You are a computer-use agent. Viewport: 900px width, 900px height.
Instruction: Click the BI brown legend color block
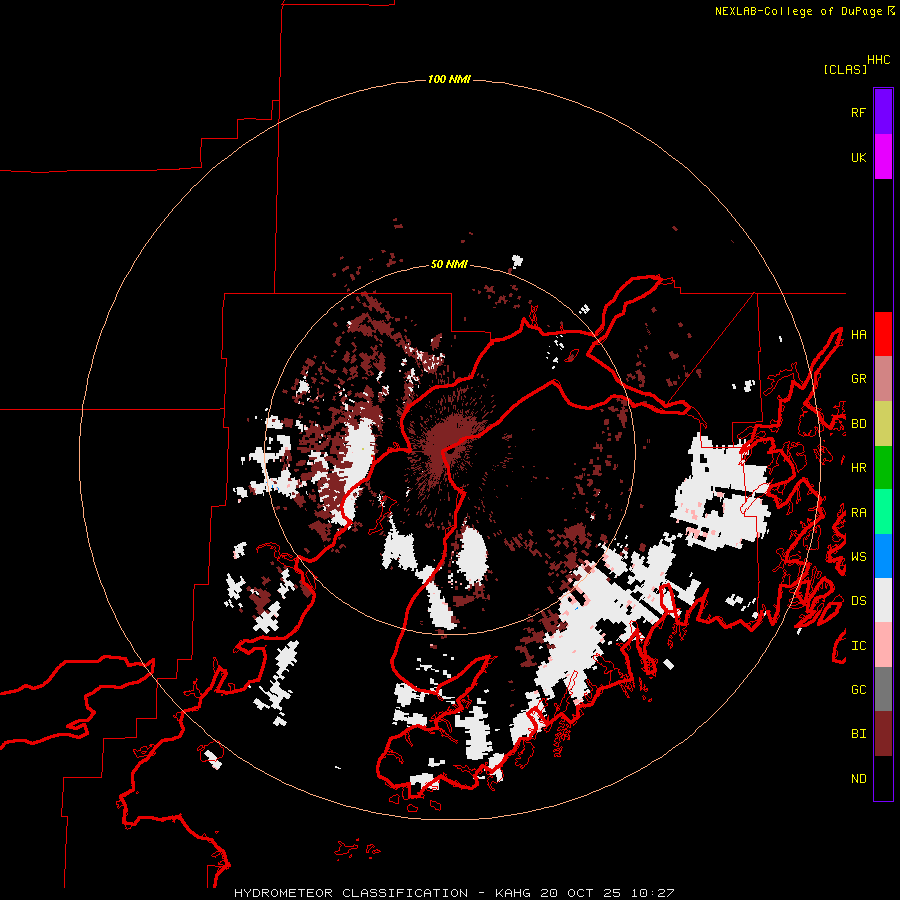(883, 734)
